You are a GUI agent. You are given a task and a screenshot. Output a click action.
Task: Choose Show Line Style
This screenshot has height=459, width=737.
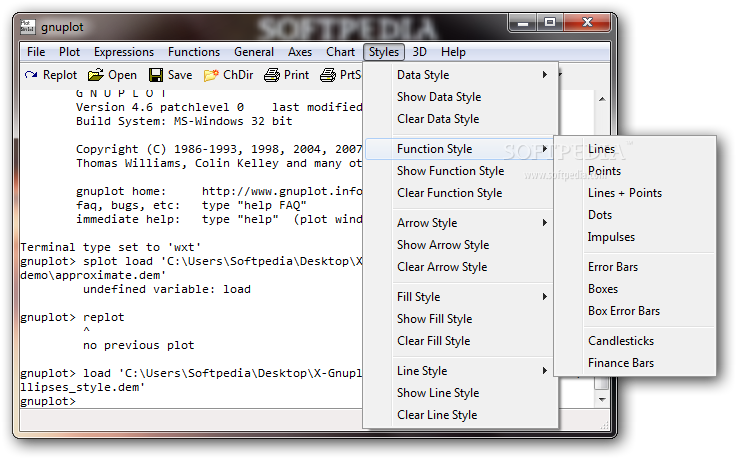[461, 393]
